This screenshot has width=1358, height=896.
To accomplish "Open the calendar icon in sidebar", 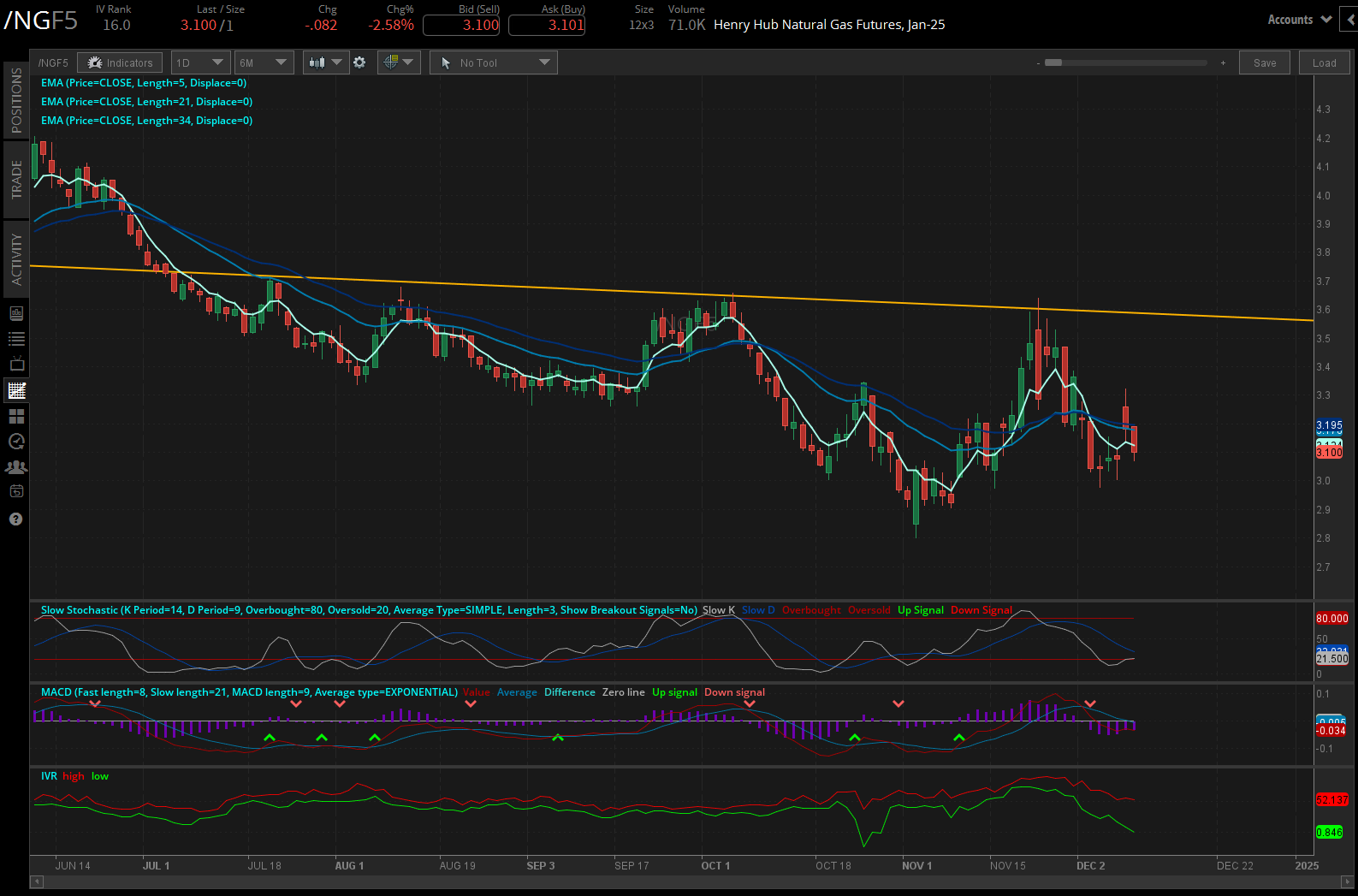I will (16, 492).
